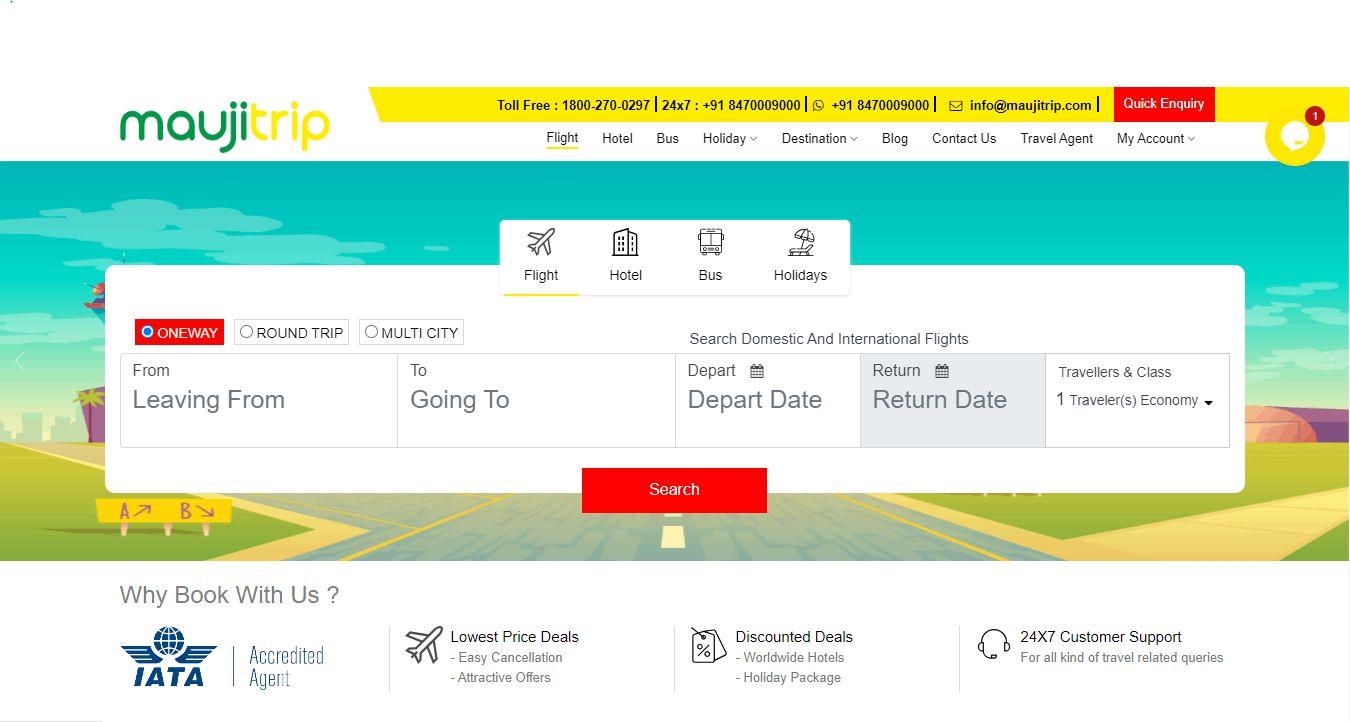
Task: Click the Depart calendar icon
Action: pyautogui.click(x=757, y=371)
